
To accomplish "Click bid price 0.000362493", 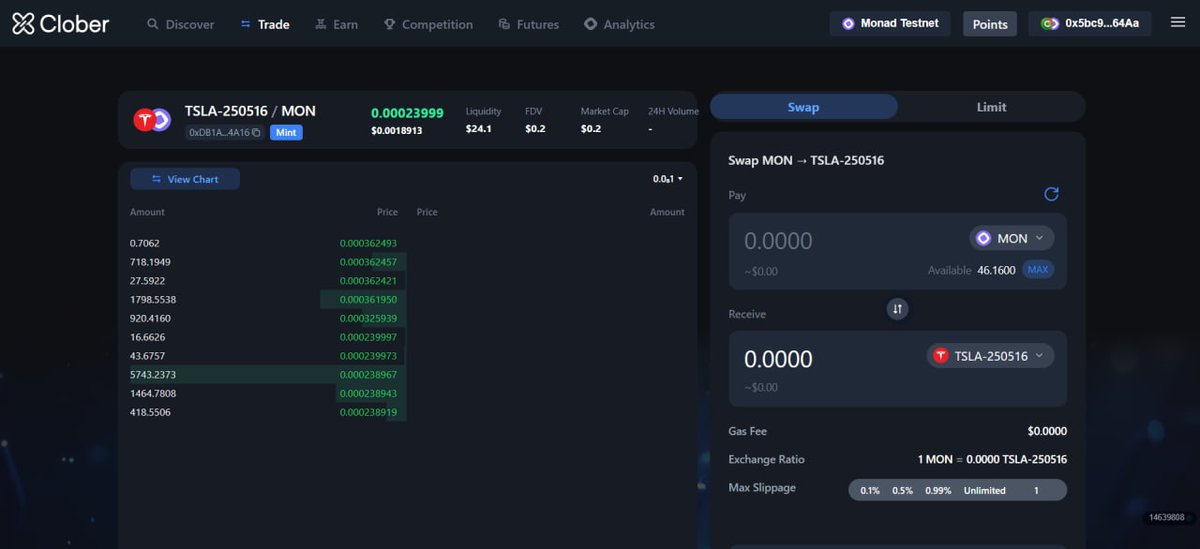I will coord(368,243).
